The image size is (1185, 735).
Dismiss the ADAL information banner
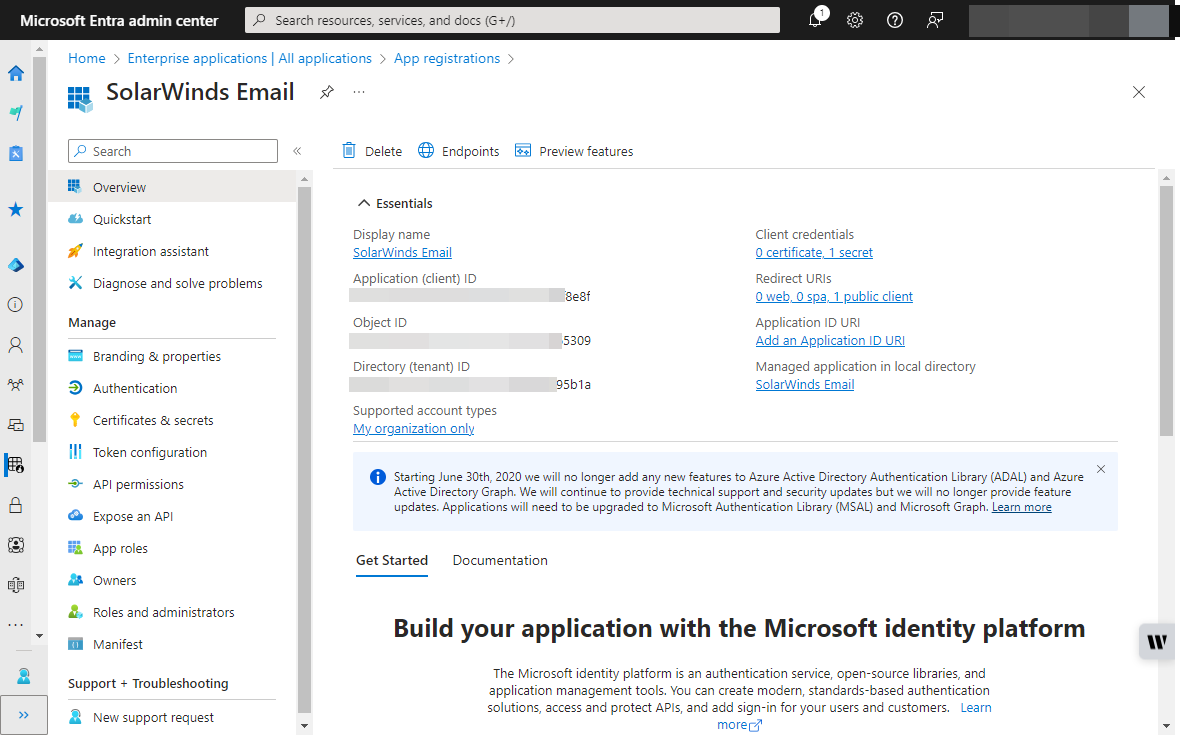pos(1101,469)
